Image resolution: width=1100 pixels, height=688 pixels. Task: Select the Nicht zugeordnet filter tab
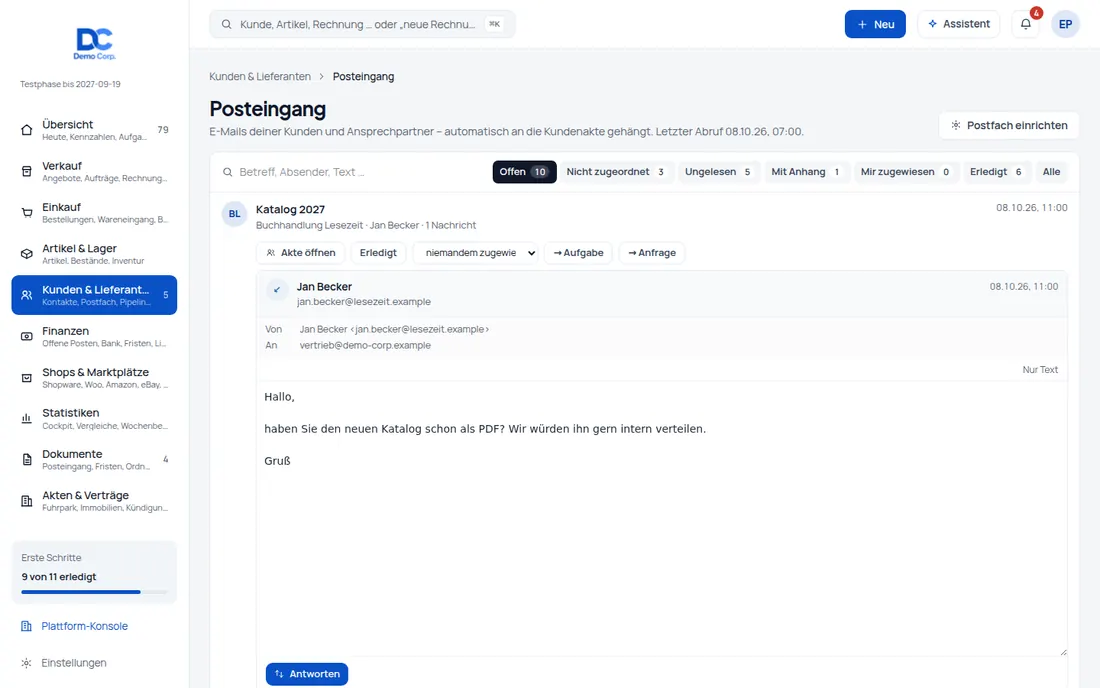point(615,172)
